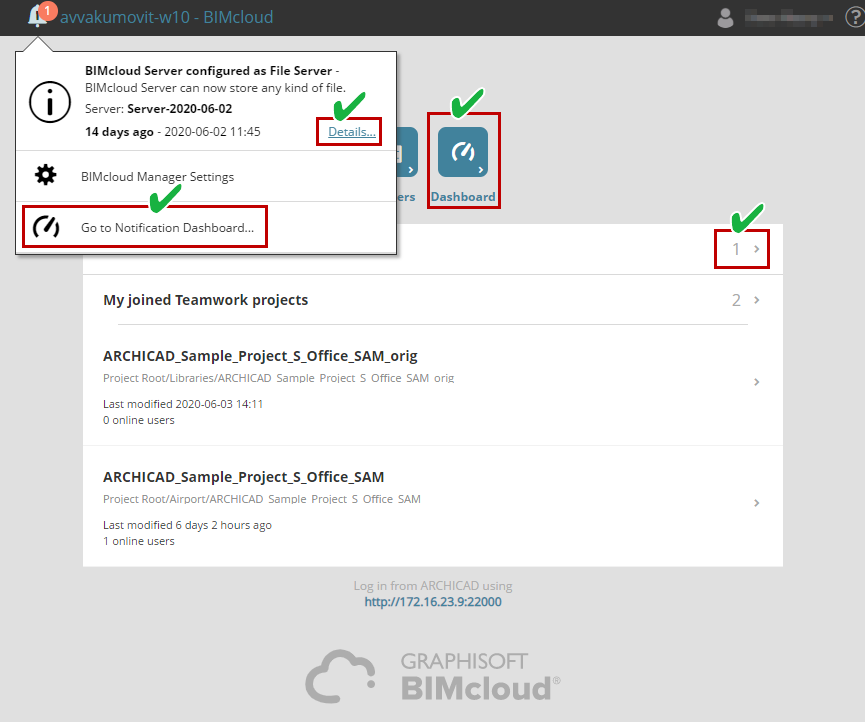Viewport: 865px width, 722px height.
Task: Open chevron for Airport S_Office_SAM row
Action: [x=756, y=503]
